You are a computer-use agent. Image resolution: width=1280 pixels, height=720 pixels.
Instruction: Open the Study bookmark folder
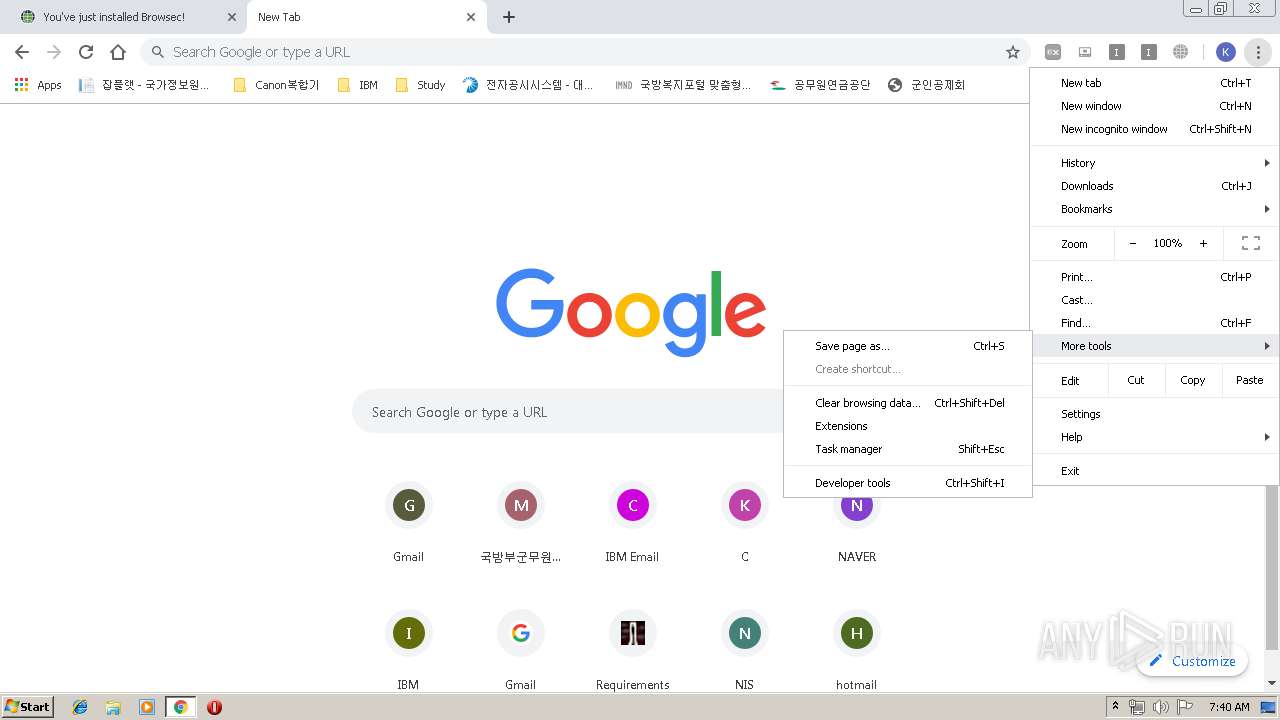[x=420, y=85]
